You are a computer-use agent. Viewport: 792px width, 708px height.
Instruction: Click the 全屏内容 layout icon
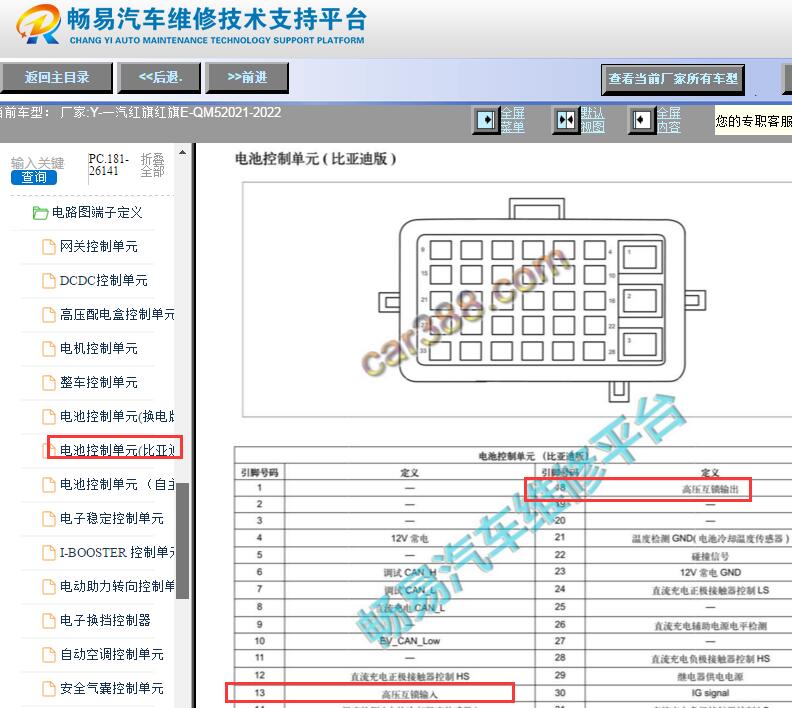point(641,120)
